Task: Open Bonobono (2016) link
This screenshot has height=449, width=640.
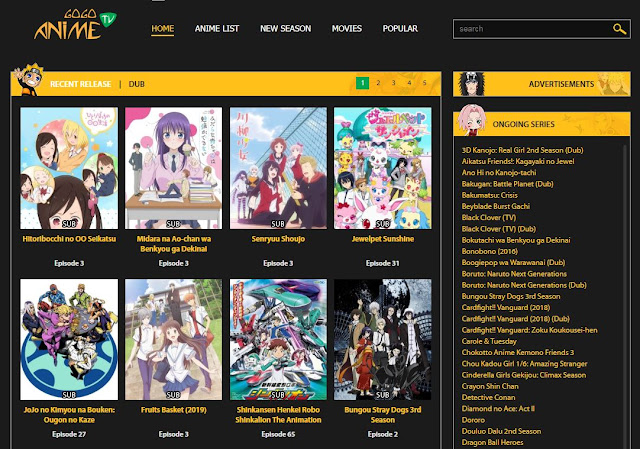Action: click(489, 251)
